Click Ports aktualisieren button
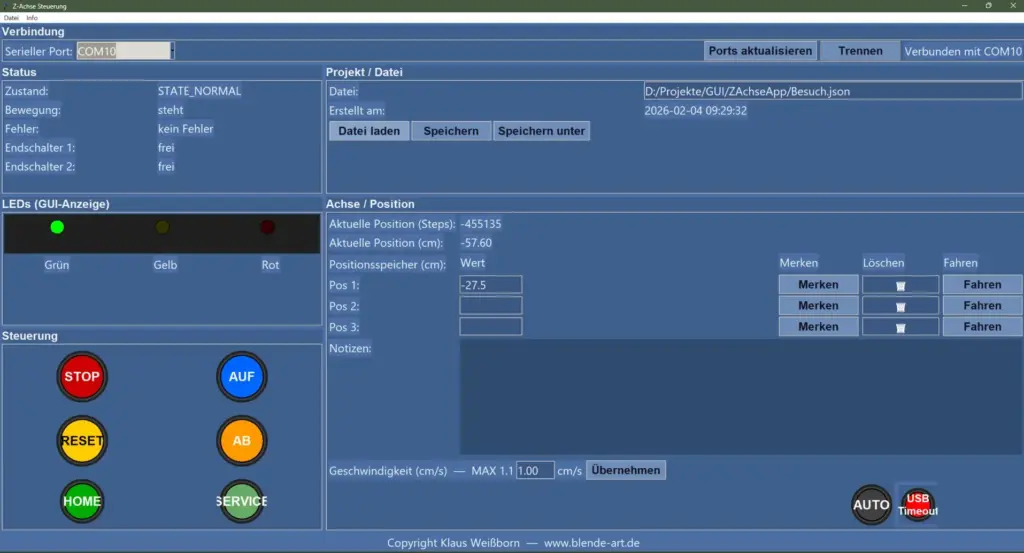The width and height of the screenshot is (1024, 553). click(760, 51)
